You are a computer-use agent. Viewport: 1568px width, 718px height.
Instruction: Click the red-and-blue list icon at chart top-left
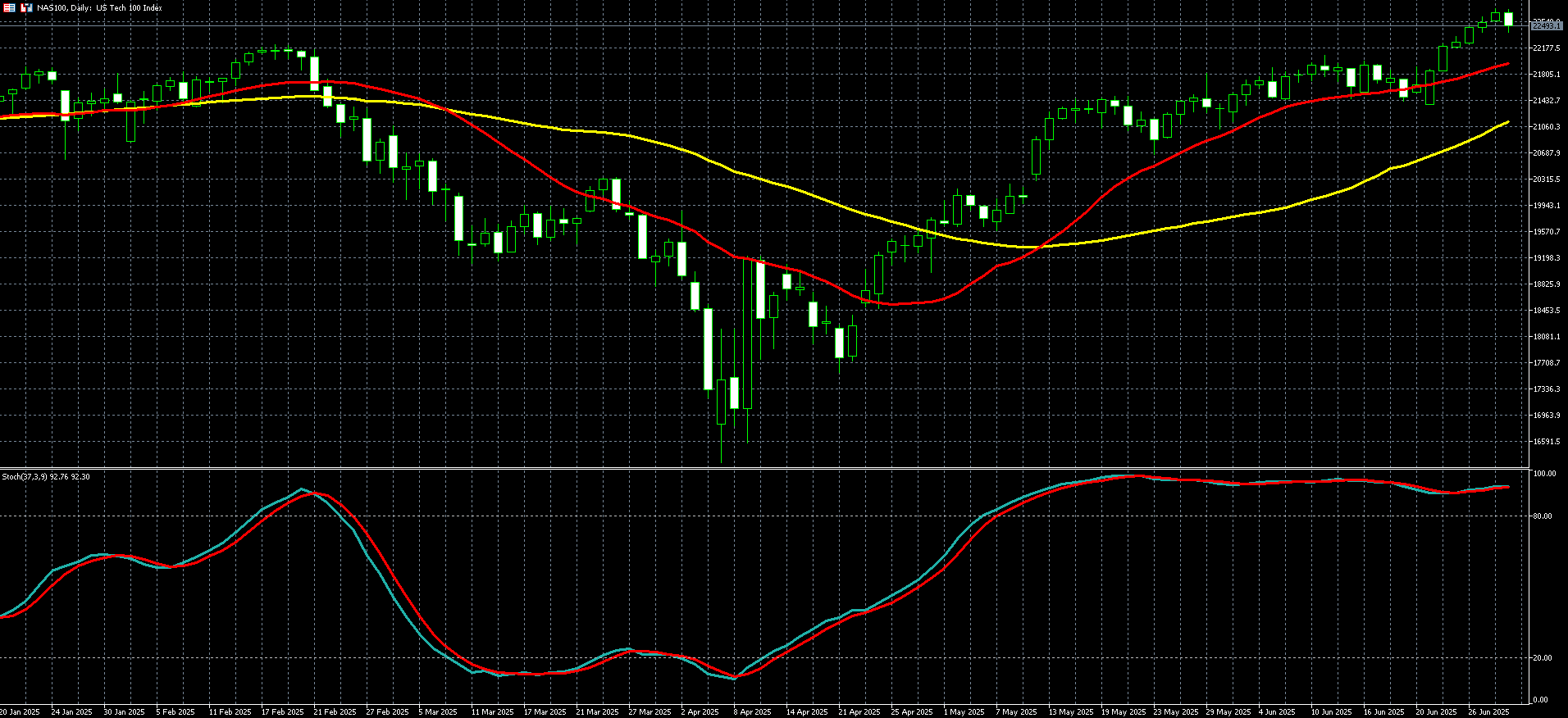click(10, 8)
